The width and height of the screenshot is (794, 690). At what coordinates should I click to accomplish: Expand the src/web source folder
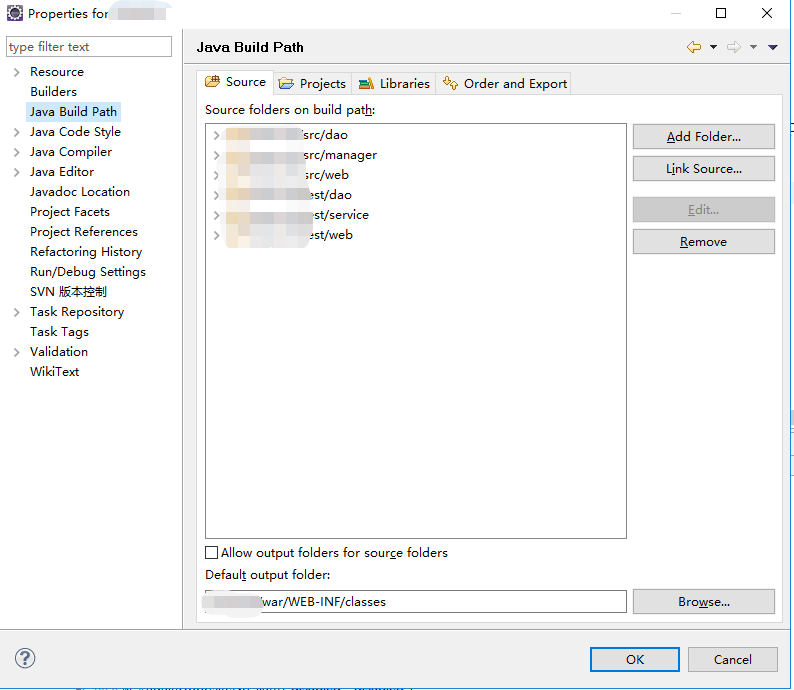pyautogui.click(x=216, y=175)
